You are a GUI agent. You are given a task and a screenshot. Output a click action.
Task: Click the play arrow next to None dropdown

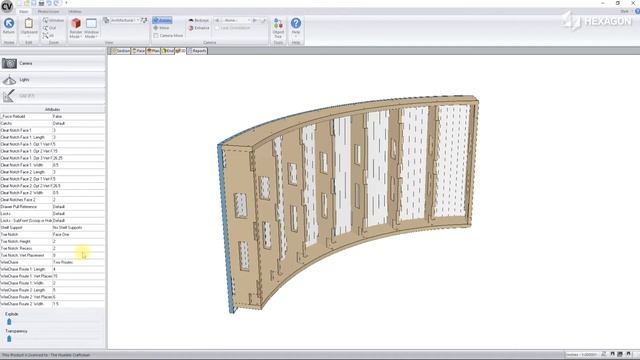coord(255,20)
